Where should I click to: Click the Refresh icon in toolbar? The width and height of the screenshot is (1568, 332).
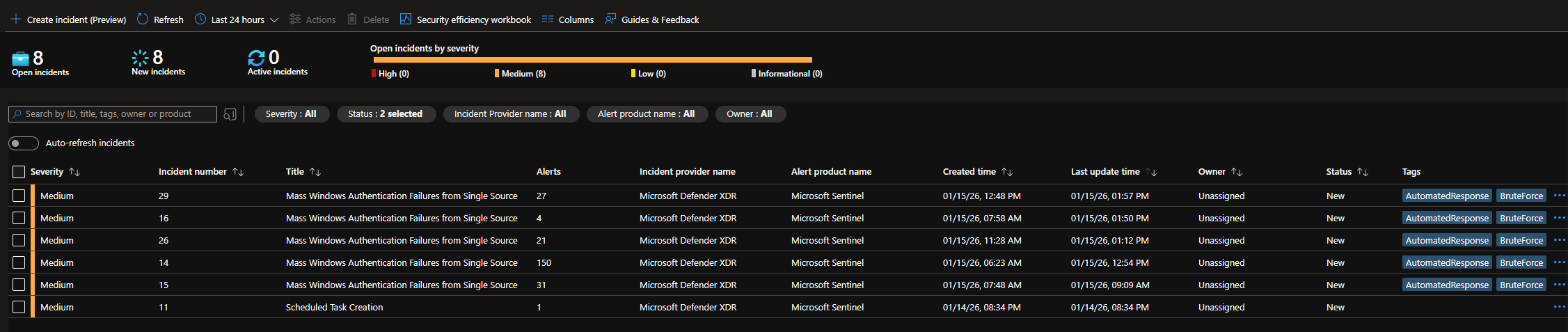point(143,19)
